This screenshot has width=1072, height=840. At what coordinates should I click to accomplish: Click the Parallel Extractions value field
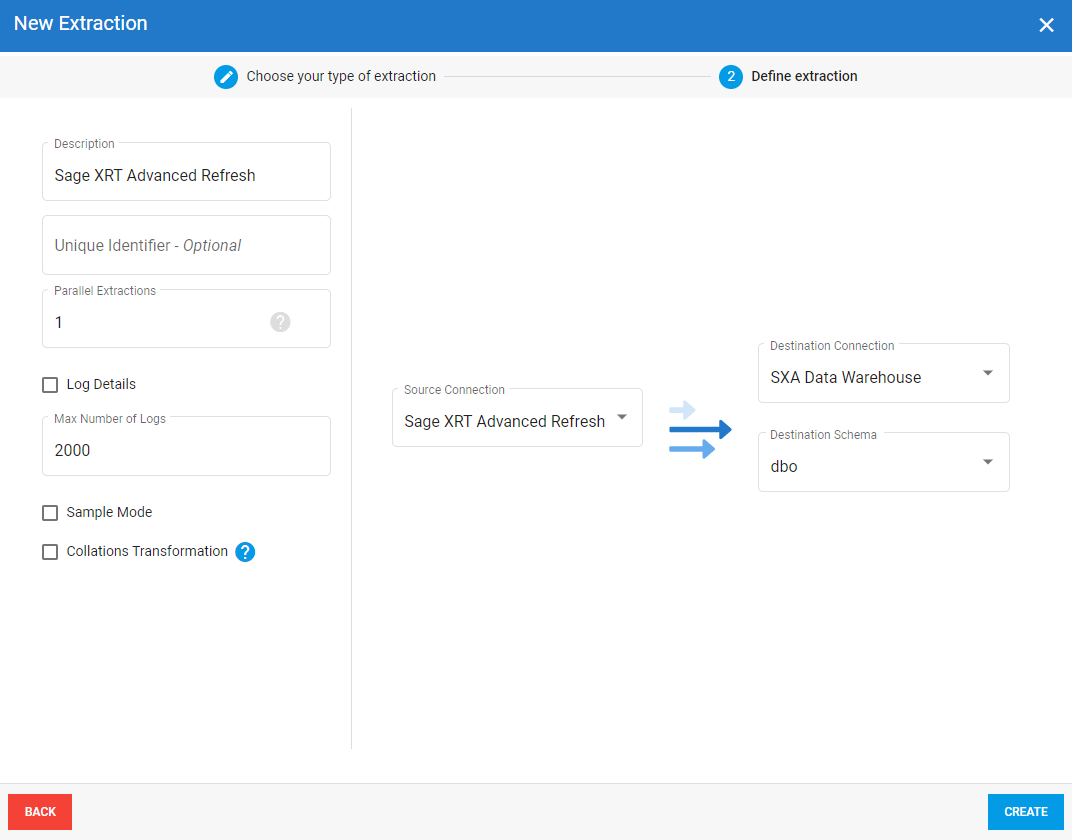click(x=155, y=323)
